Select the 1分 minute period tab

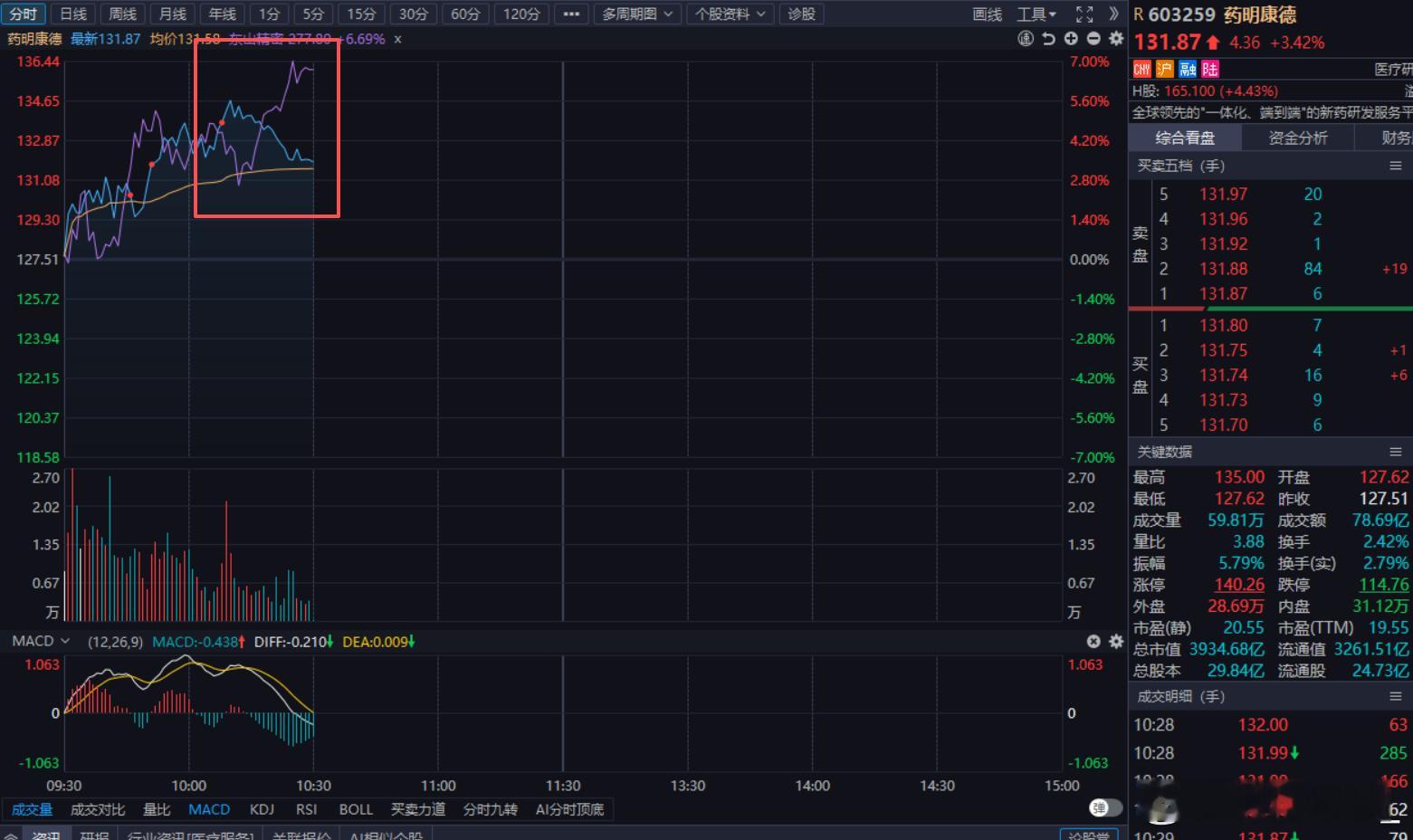[269, 14]
